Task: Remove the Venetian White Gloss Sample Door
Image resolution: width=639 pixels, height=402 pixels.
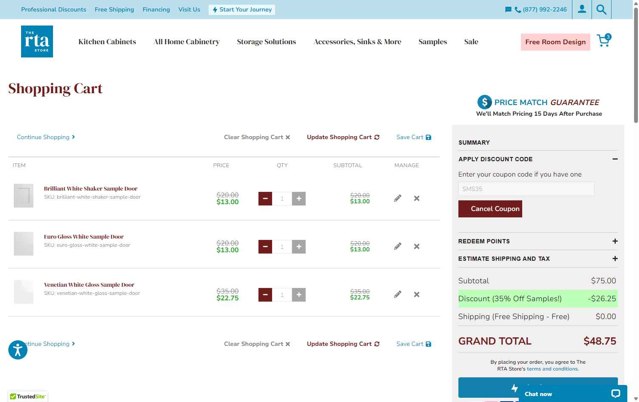Action: click(x=416, y=294)
